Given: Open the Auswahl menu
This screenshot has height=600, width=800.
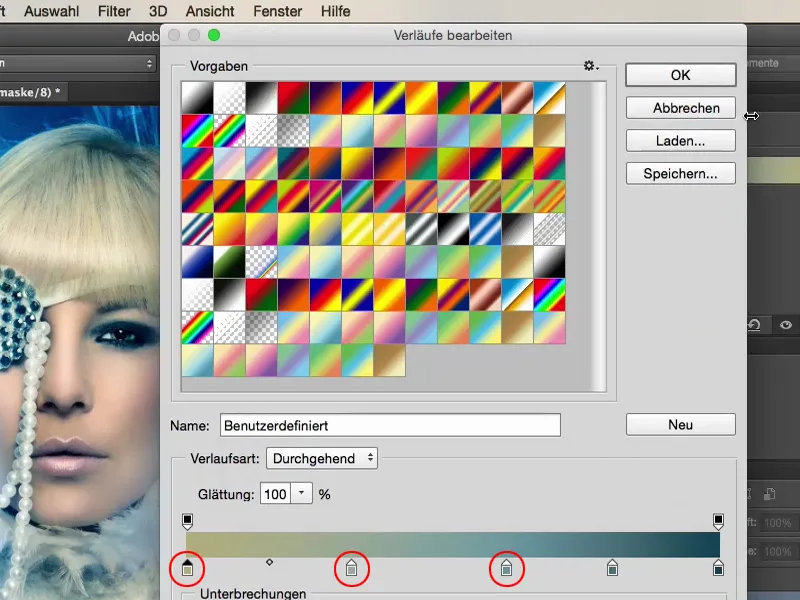Looking at the screenshot, I should (52, 11).
